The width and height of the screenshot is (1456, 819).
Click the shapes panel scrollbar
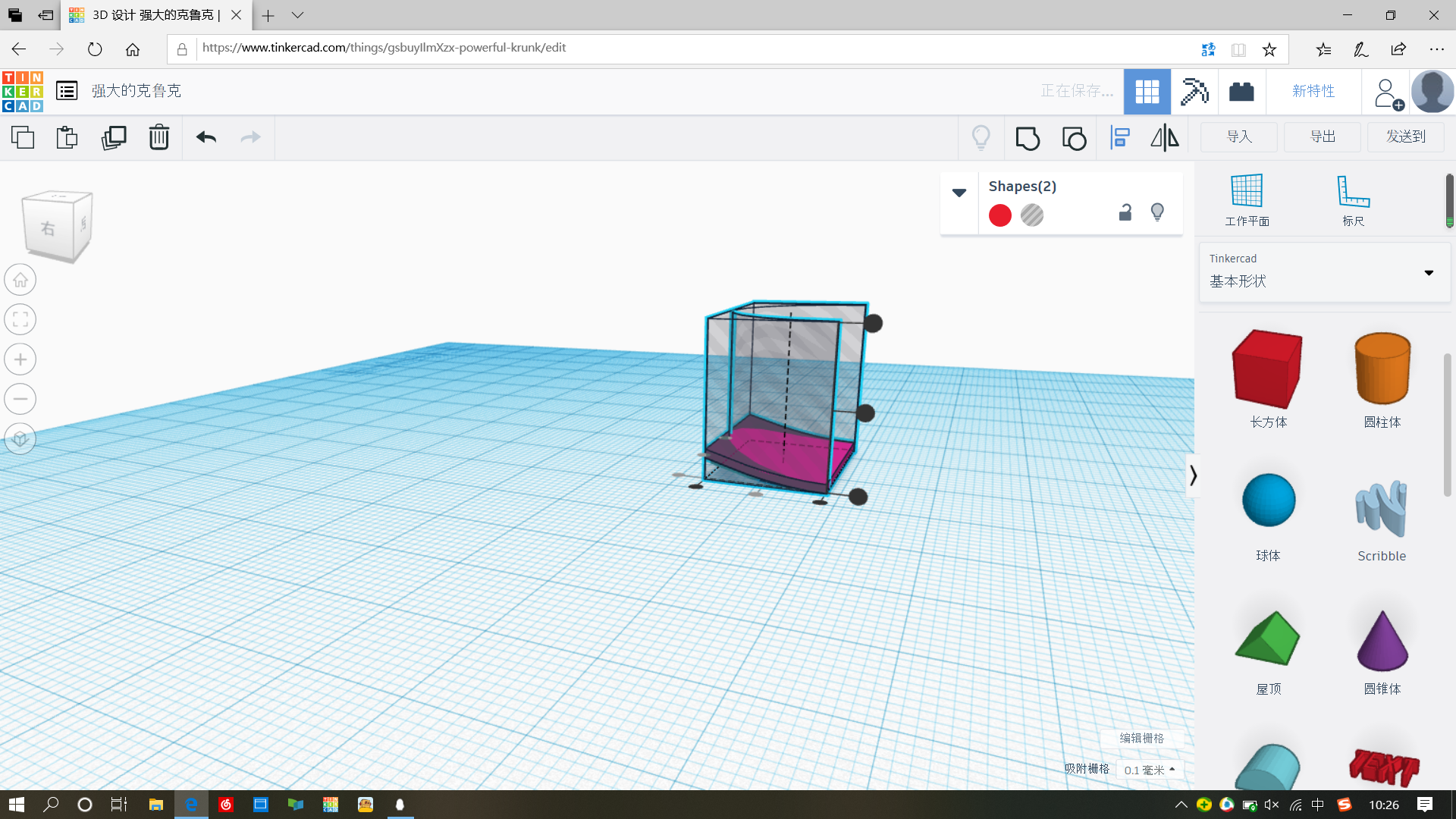pyautogui.click(x=1447, y=425)
